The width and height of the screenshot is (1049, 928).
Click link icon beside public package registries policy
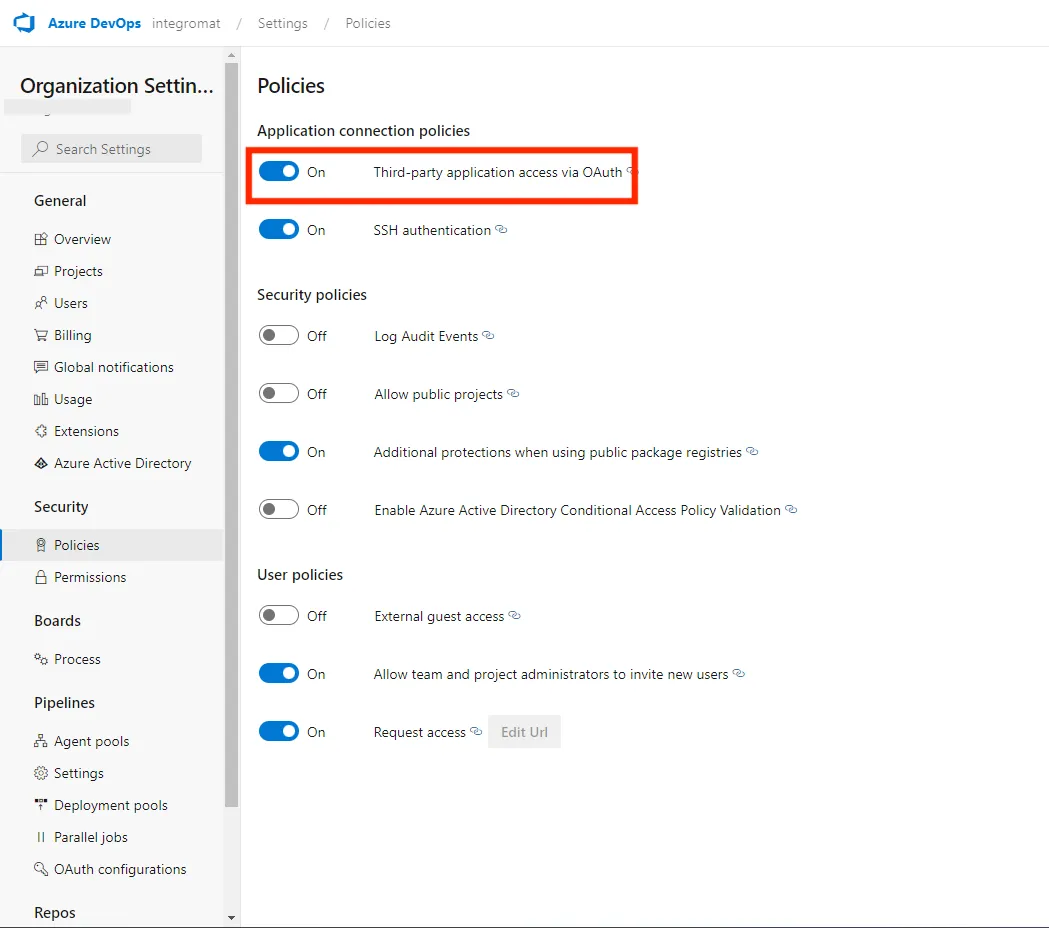tap(752, 452)
